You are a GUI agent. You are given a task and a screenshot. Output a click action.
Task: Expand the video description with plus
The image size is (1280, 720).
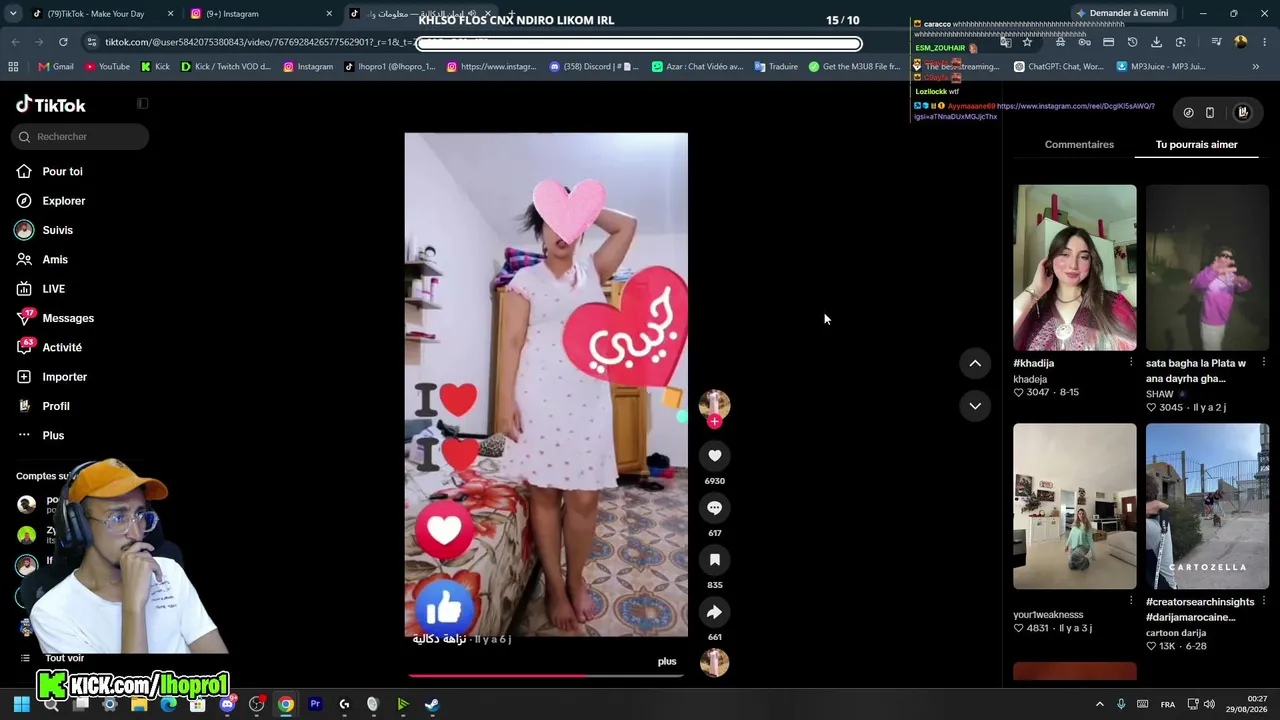(x=667, y=661)
